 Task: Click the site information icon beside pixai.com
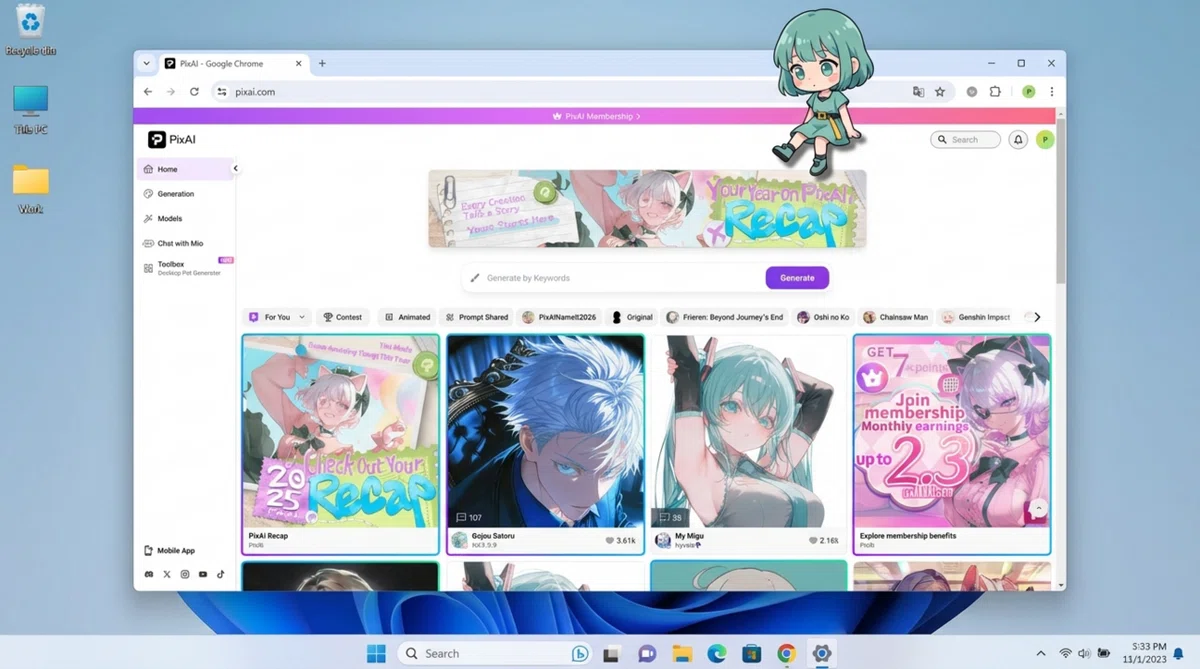[x=222, y=91]
